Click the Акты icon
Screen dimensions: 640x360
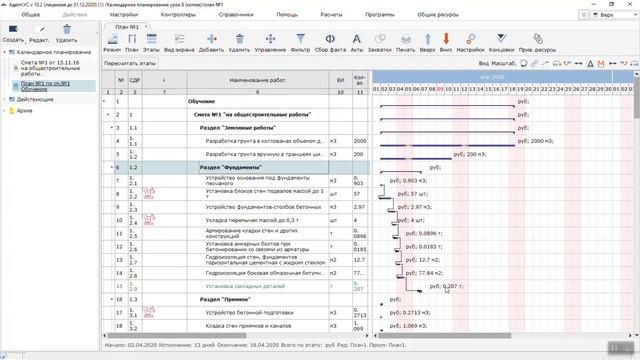coord(356,40)
